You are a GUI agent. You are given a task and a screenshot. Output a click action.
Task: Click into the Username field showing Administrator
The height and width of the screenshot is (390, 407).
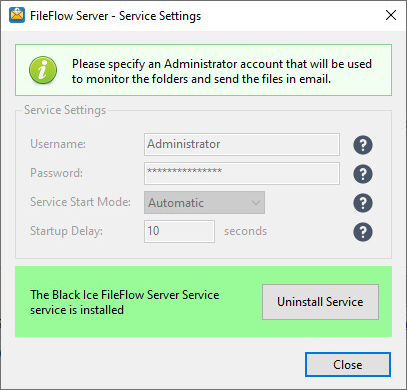(242, 144)
